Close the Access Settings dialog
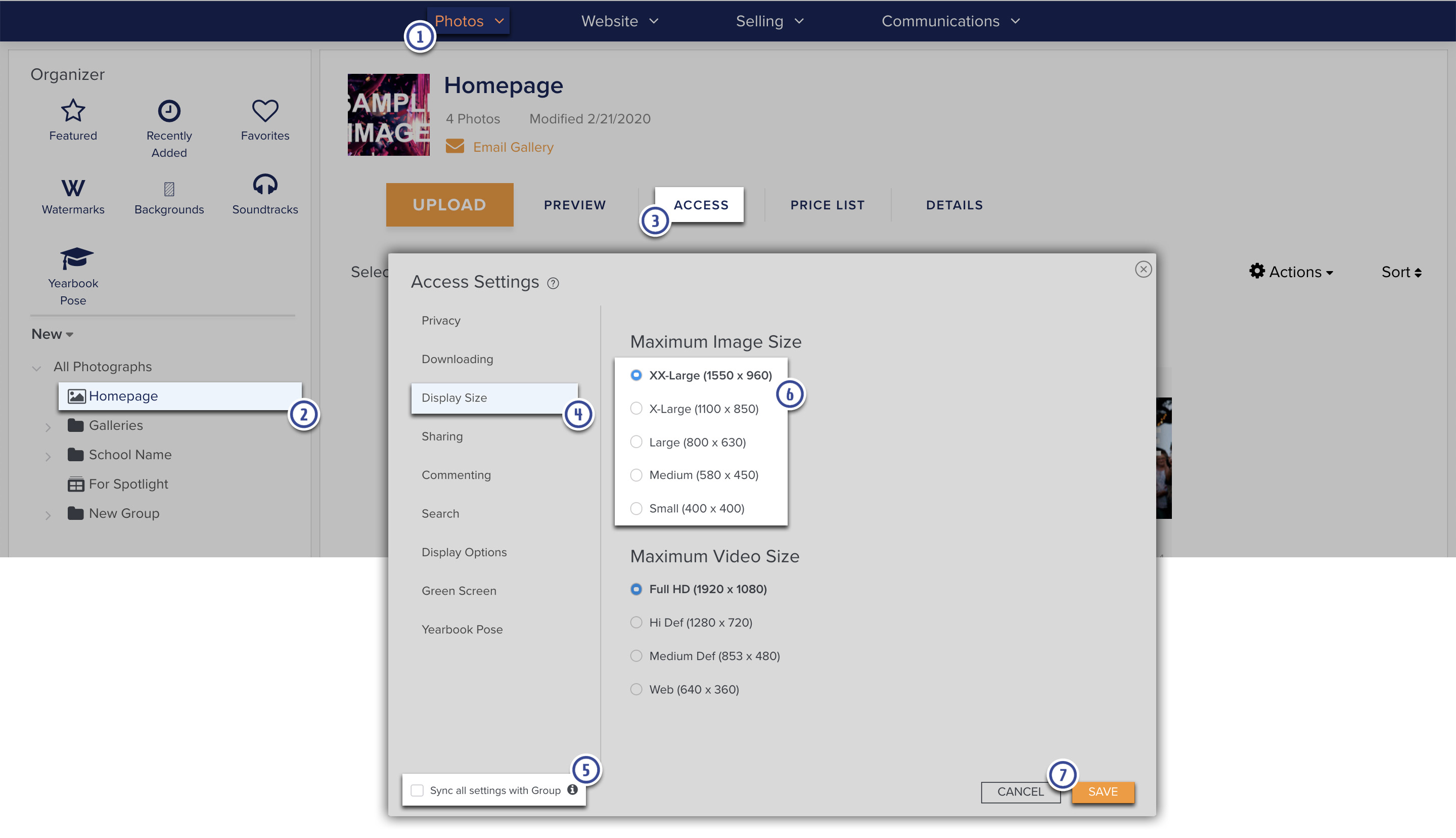 (x=1143, y=270)
